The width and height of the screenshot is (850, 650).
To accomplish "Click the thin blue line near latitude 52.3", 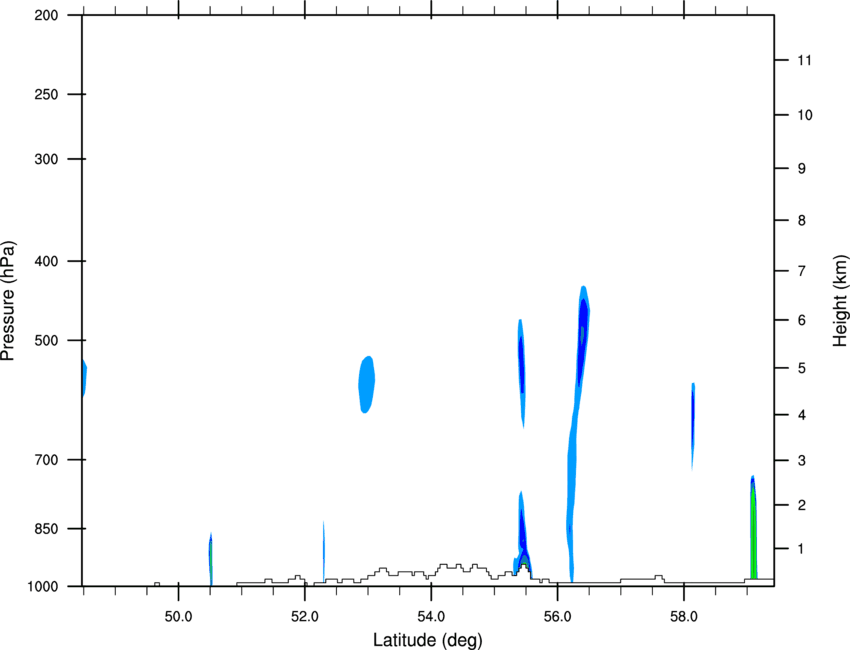I will [x=324, y=551].
